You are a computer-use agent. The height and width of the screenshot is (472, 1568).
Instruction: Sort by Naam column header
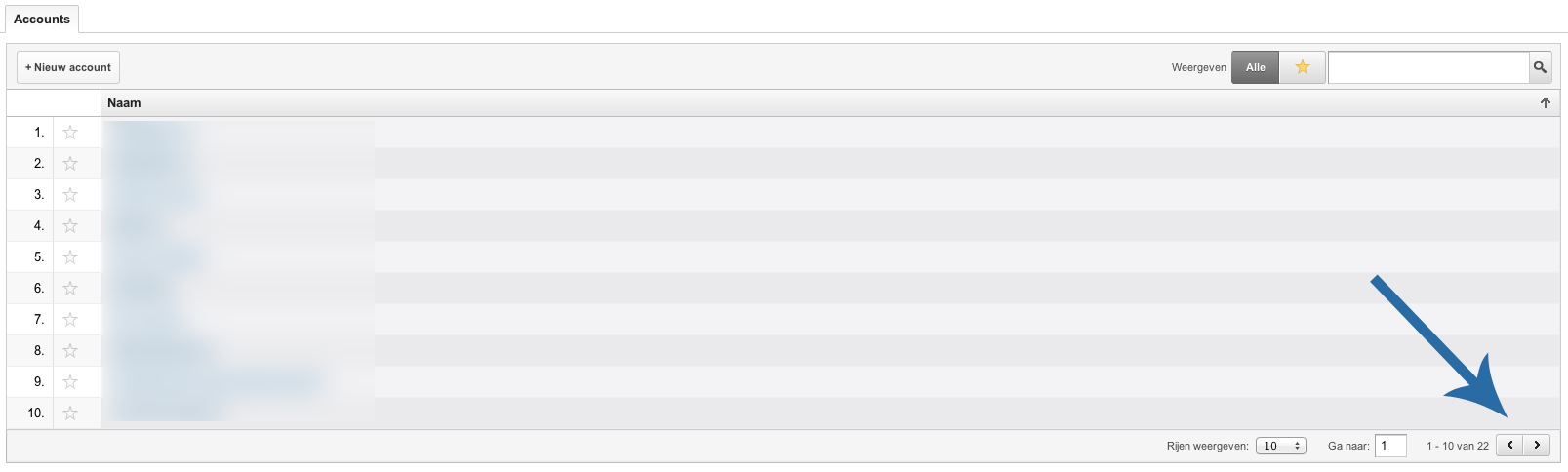(124, 103)
